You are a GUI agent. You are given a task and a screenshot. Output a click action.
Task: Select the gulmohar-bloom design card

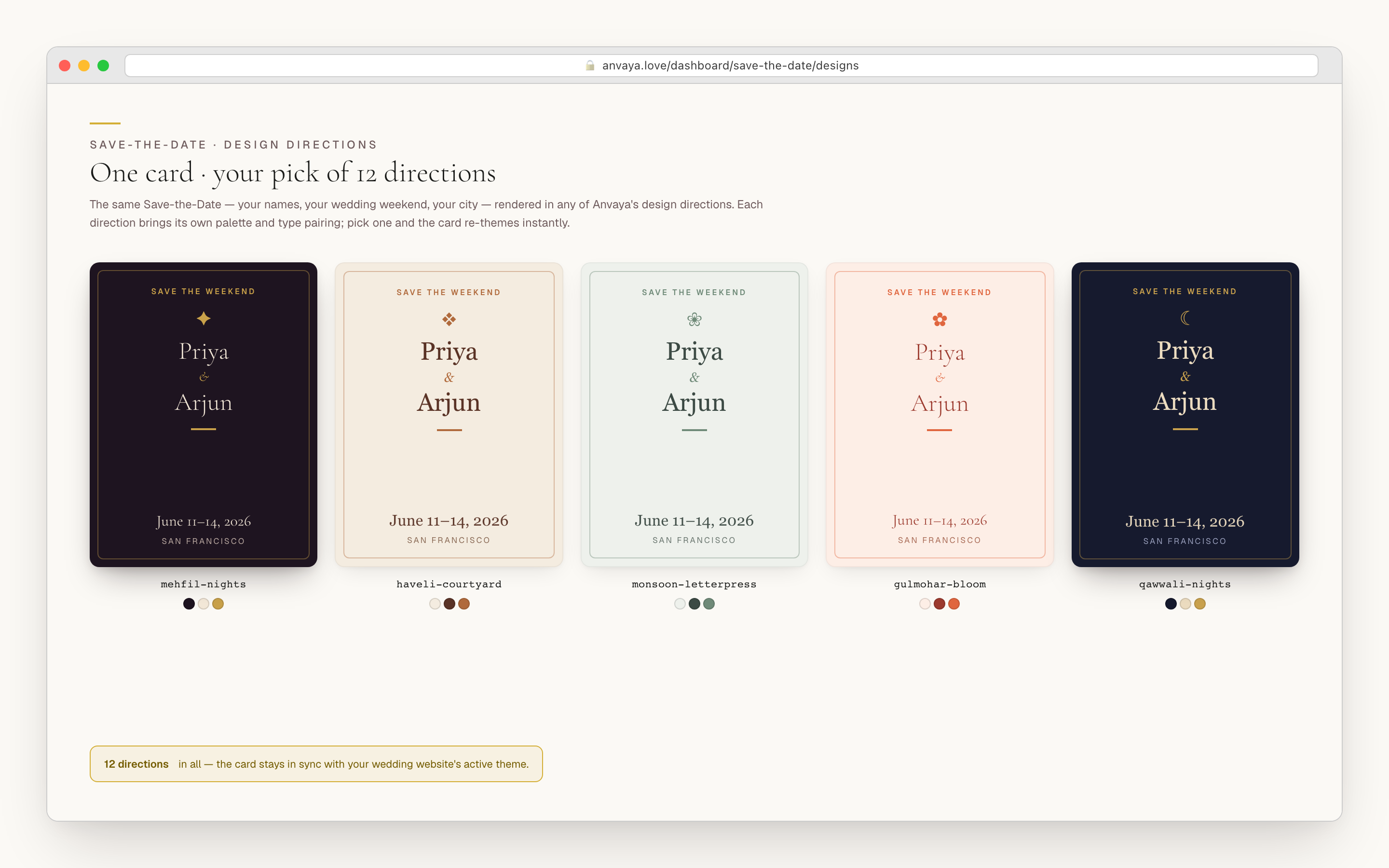[940, 415]
